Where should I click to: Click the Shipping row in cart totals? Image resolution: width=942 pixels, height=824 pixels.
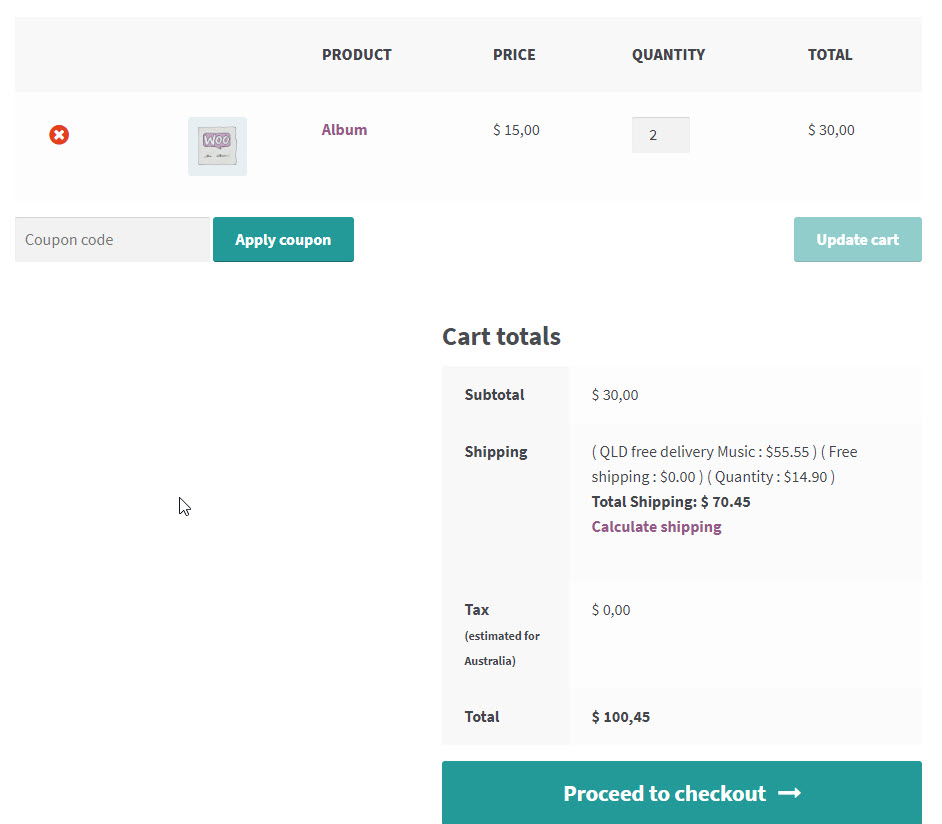(x=495, y=451)
